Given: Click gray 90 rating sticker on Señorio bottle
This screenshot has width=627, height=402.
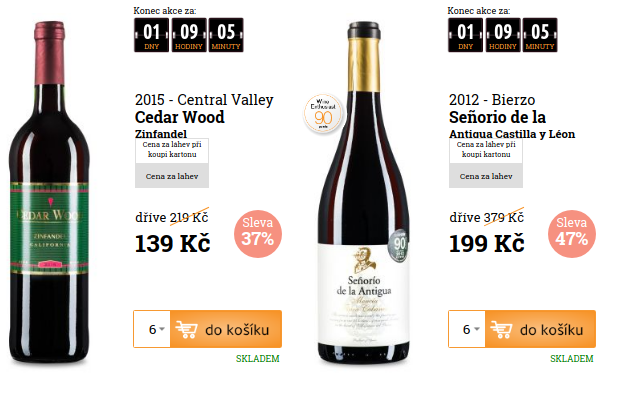Looking at the screenshot, I should [x=399, y=246].
